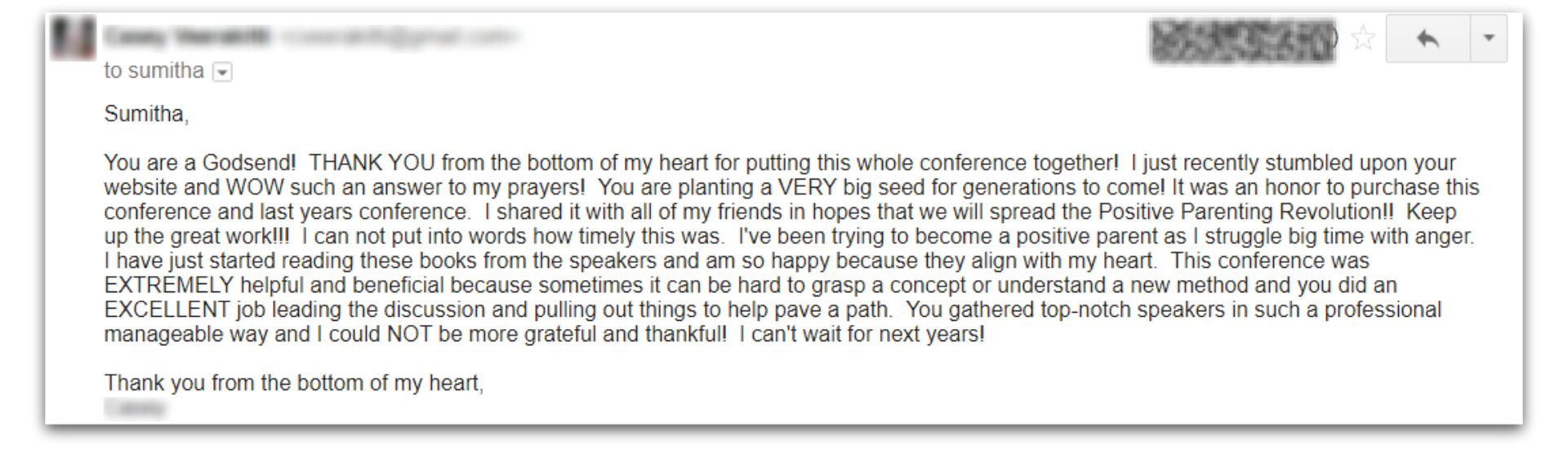The height and width of the screenshot is (449, 1568).
Task: Place cursor on 'Positive Parenting Revolution!!'
Action: tap(1246, 211)
